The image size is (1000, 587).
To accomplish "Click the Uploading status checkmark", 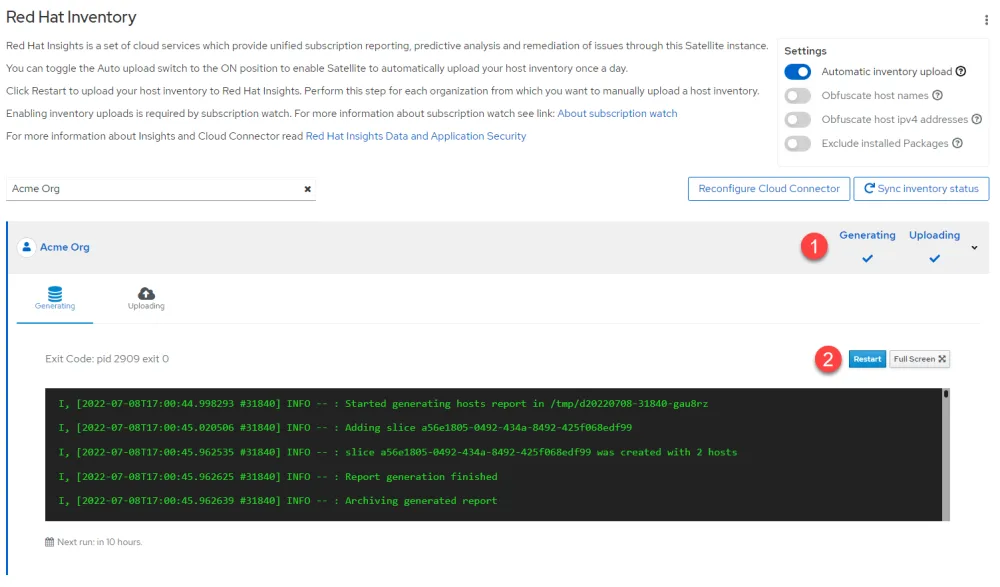I will pyautogui.click(x=933, y=258).
